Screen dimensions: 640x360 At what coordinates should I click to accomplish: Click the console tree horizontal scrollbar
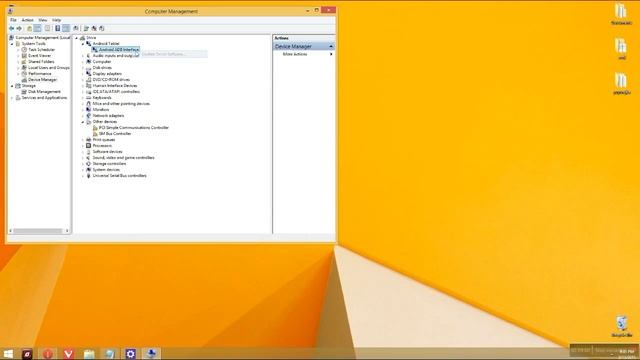click(38, 231)
